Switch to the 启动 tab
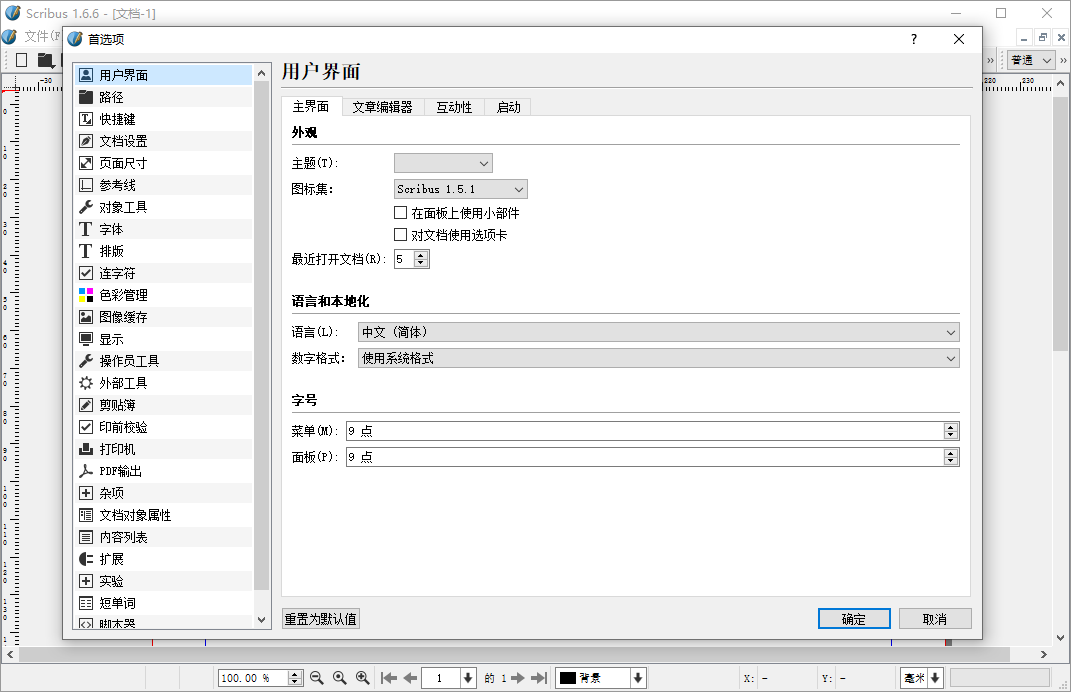This screenshot has height=692, width=1071. (x=508, y=106)
